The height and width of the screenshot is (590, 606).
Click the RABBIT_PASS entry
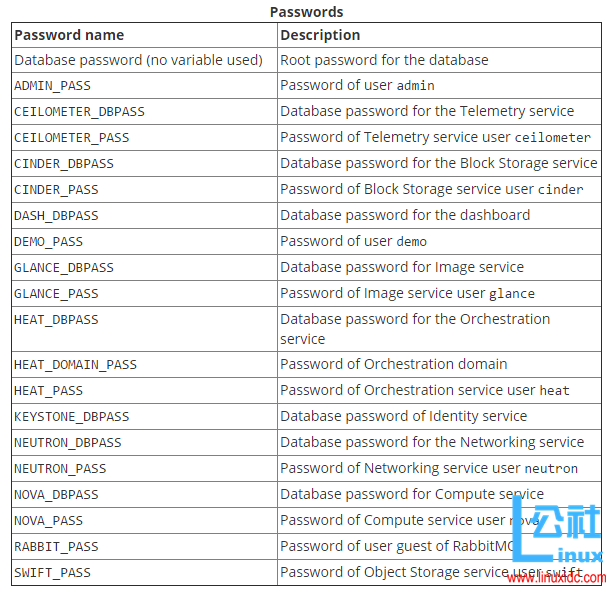pos(56,547)
